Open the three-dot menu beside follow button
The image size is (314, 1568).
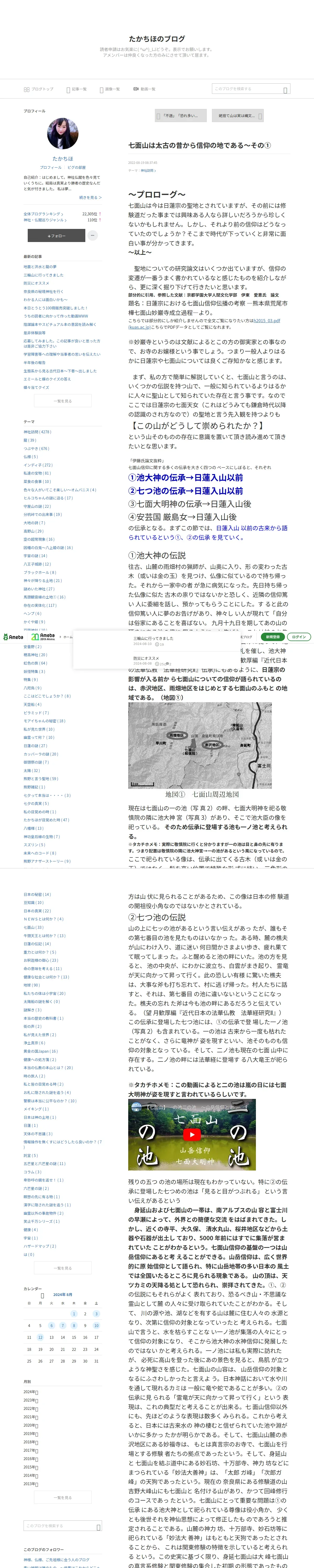93,235
